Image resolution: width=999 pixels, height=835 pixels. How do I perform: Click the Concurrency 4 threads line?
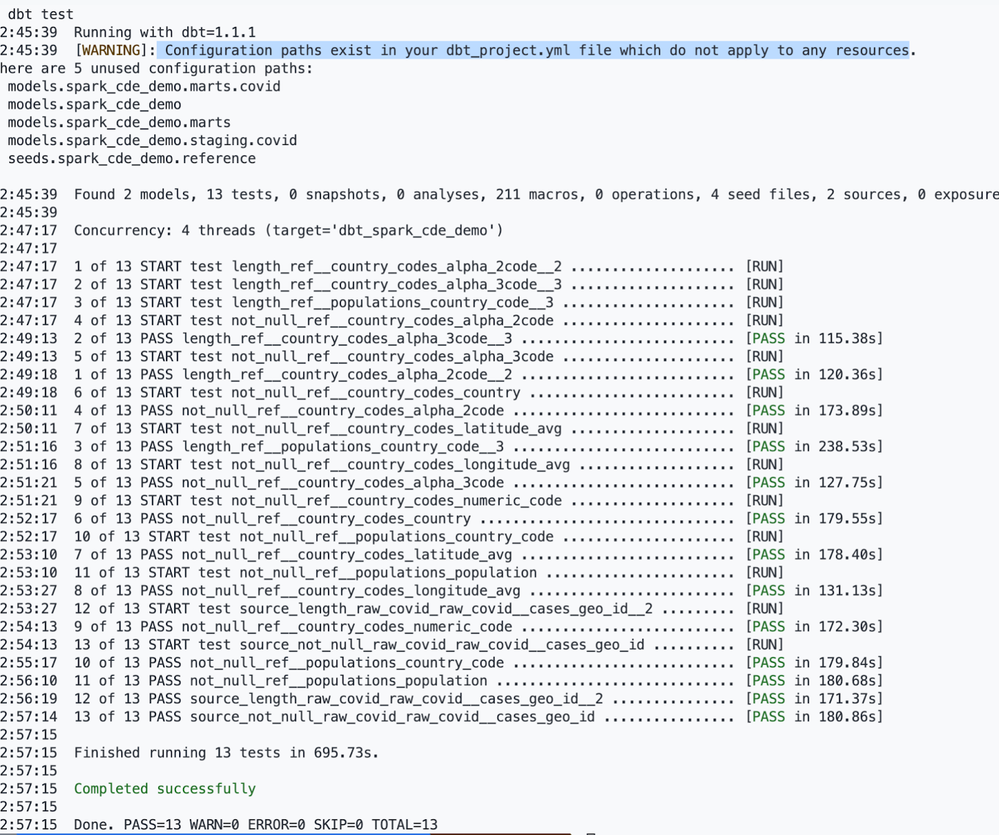pyautogui.click(x=288, y=230)
